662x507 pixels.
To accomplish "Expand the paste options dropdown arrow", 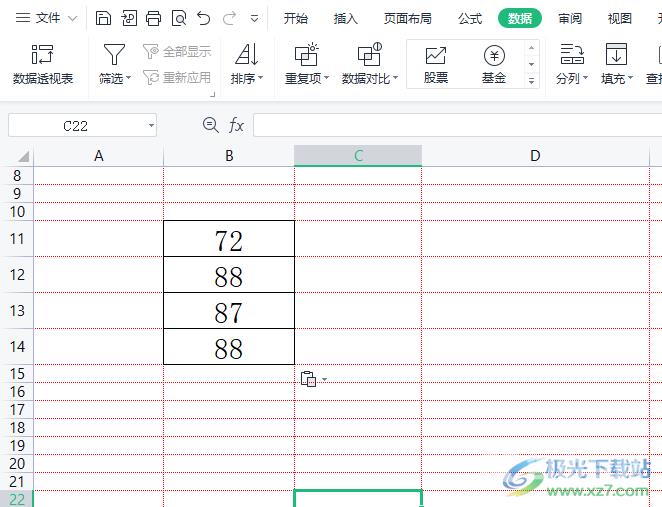I will tap(324, 379).
